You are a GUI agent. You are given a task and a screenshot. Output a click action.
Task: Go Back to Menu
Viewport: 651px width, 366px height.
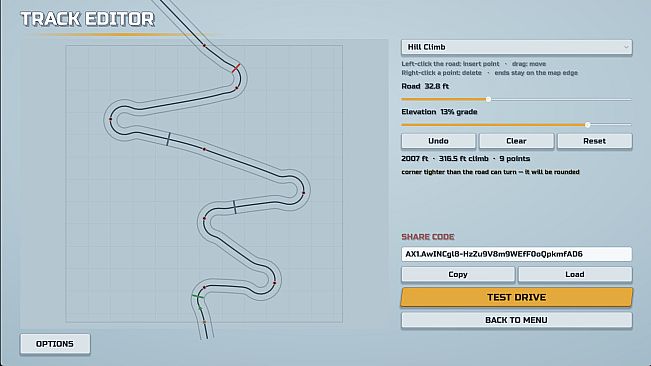516,320
